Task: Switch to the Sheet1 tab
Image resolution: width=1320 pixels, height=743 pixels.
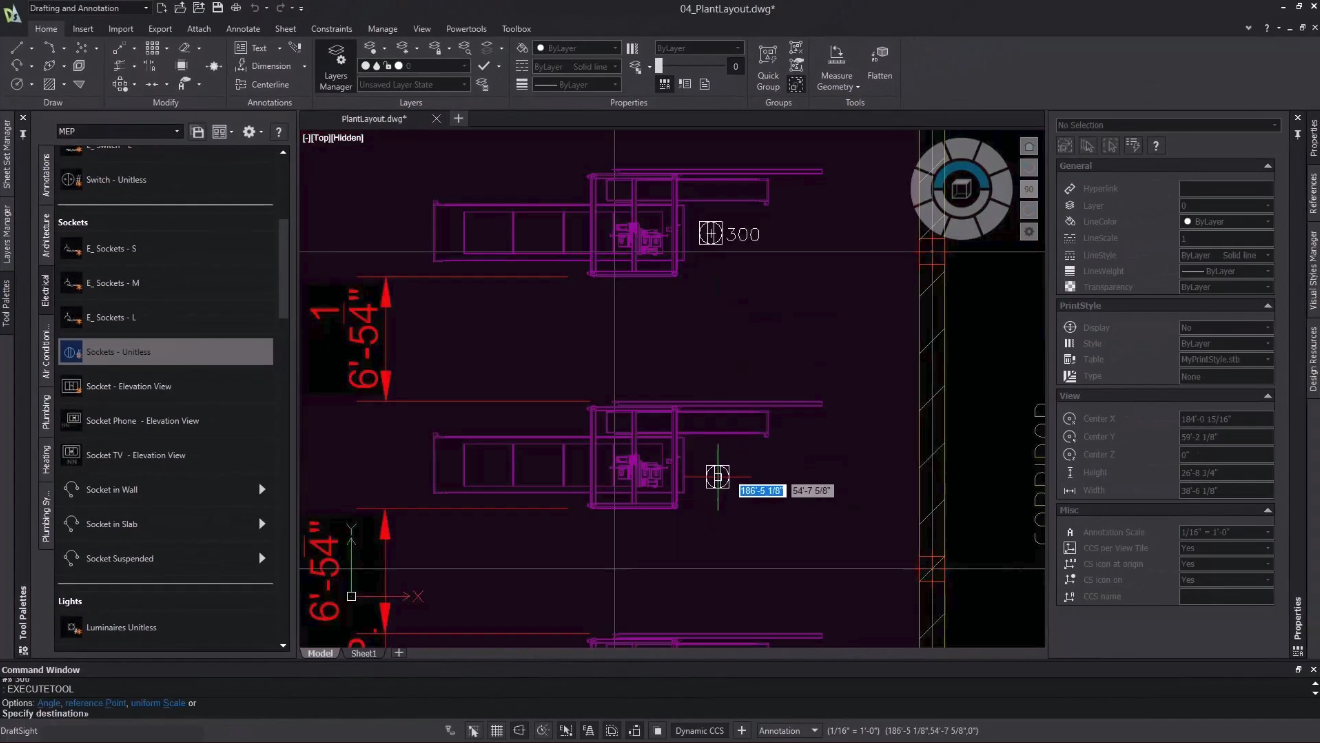Action: click(x=364, y=653)
